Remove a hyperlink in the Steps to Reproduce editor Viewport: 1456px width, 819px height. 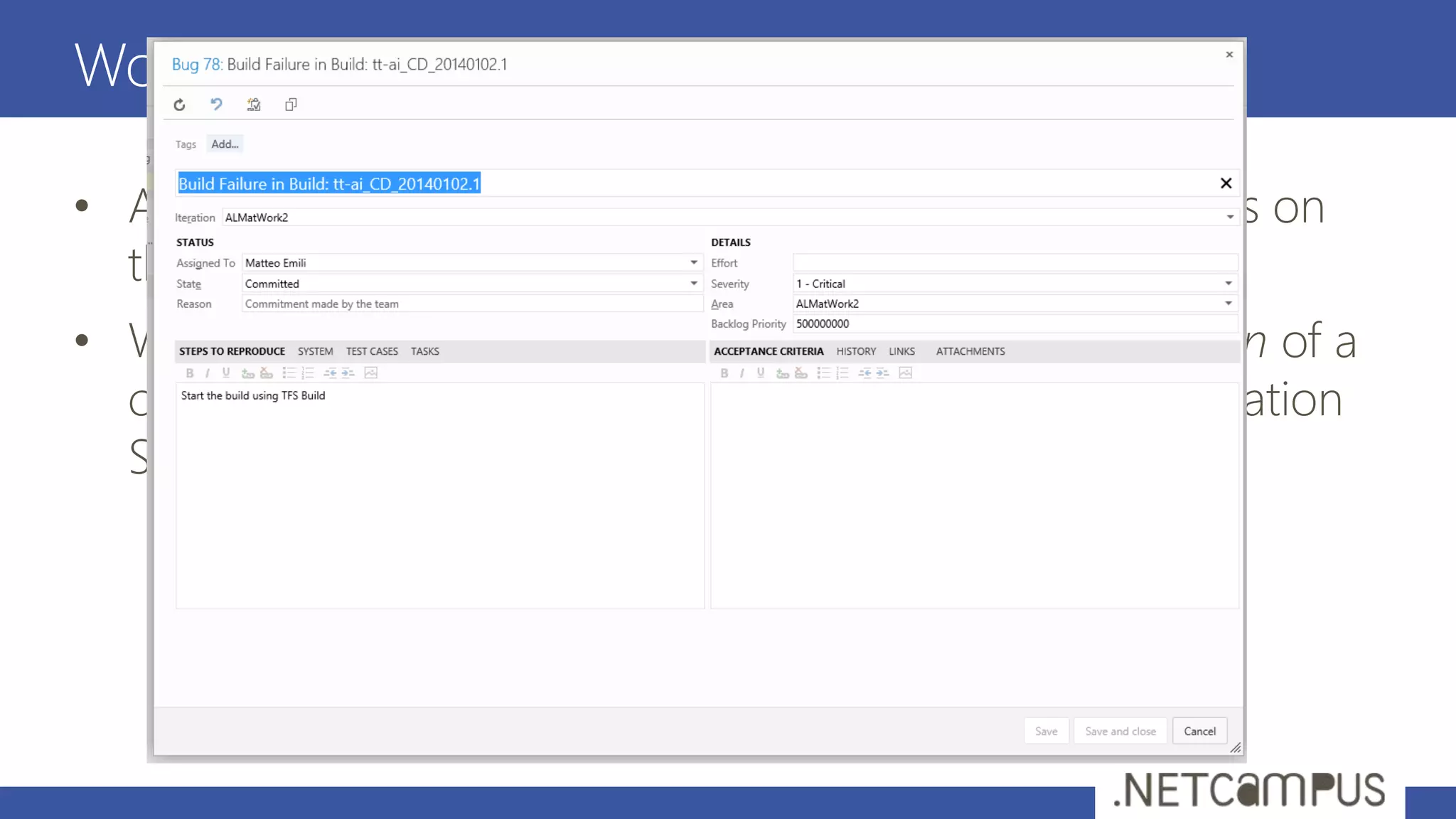coord(266,373)
